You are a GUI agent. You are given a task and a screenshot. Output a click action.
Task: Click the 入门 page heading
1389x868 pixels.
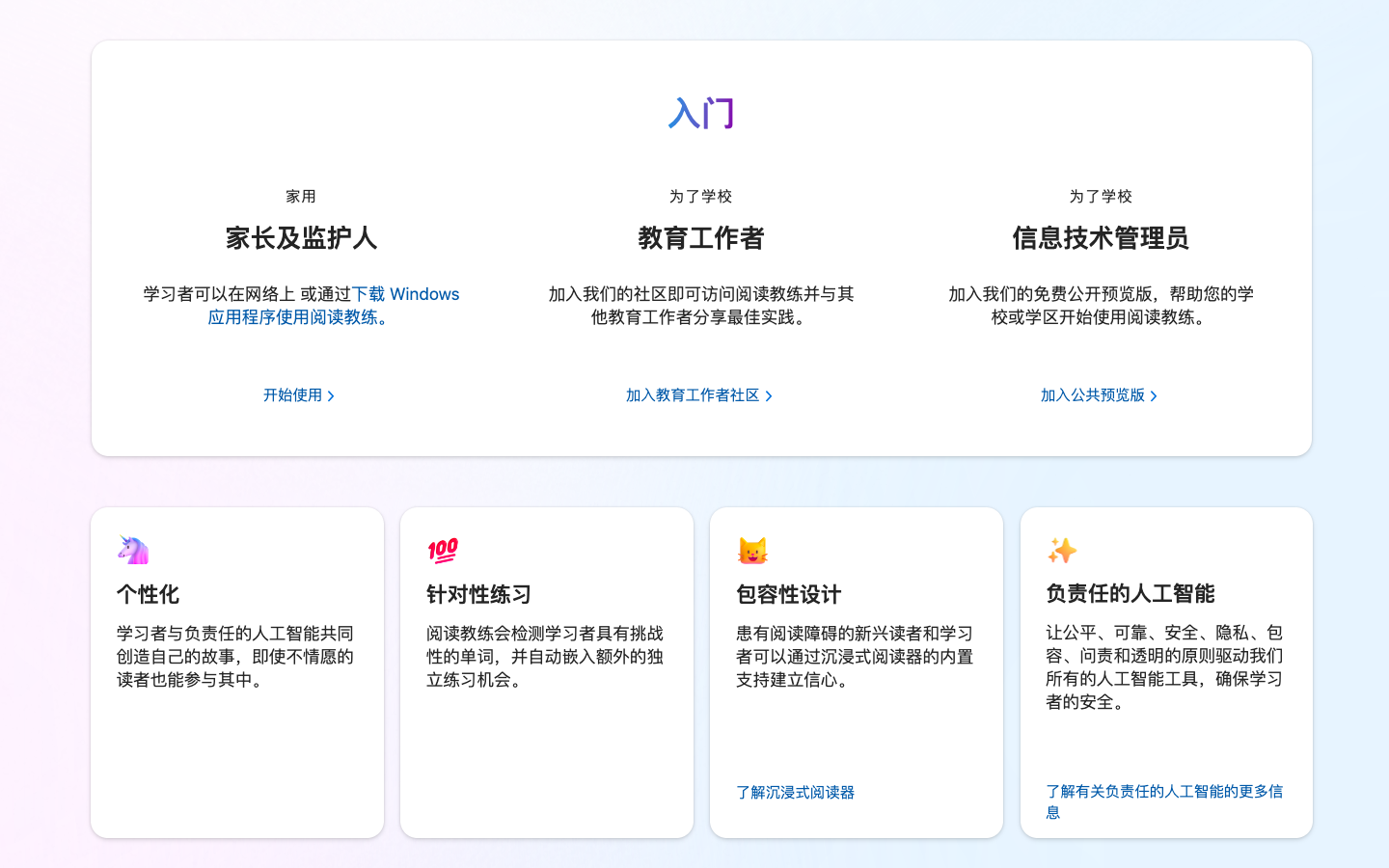pos(701,113)
